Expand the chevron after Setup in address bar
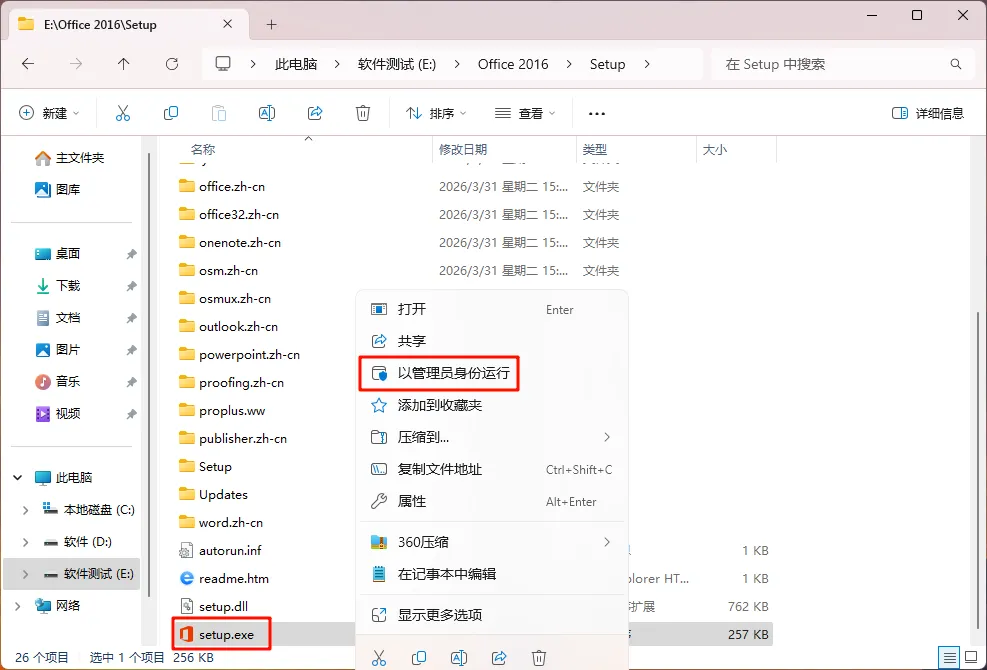987x670 pixels. pyautogui.click(x=646, y=64)
